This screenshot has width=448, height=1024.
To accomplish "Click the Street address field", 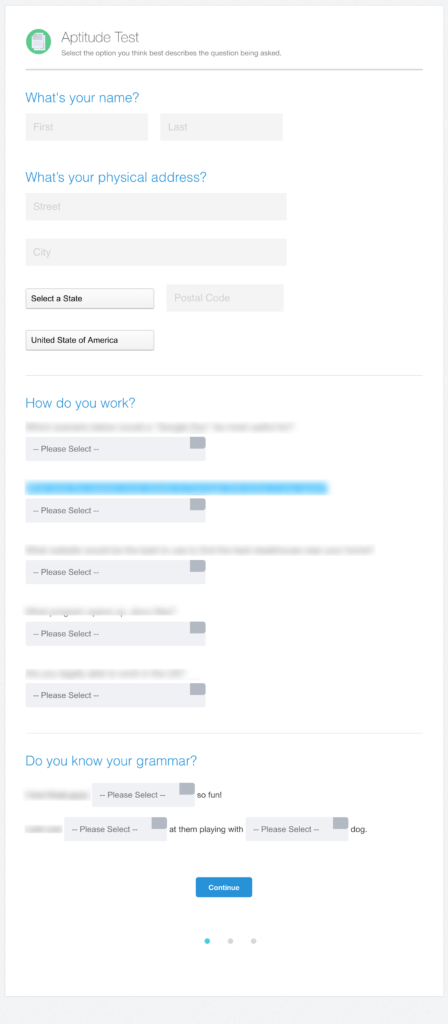I will pos(156,206).
